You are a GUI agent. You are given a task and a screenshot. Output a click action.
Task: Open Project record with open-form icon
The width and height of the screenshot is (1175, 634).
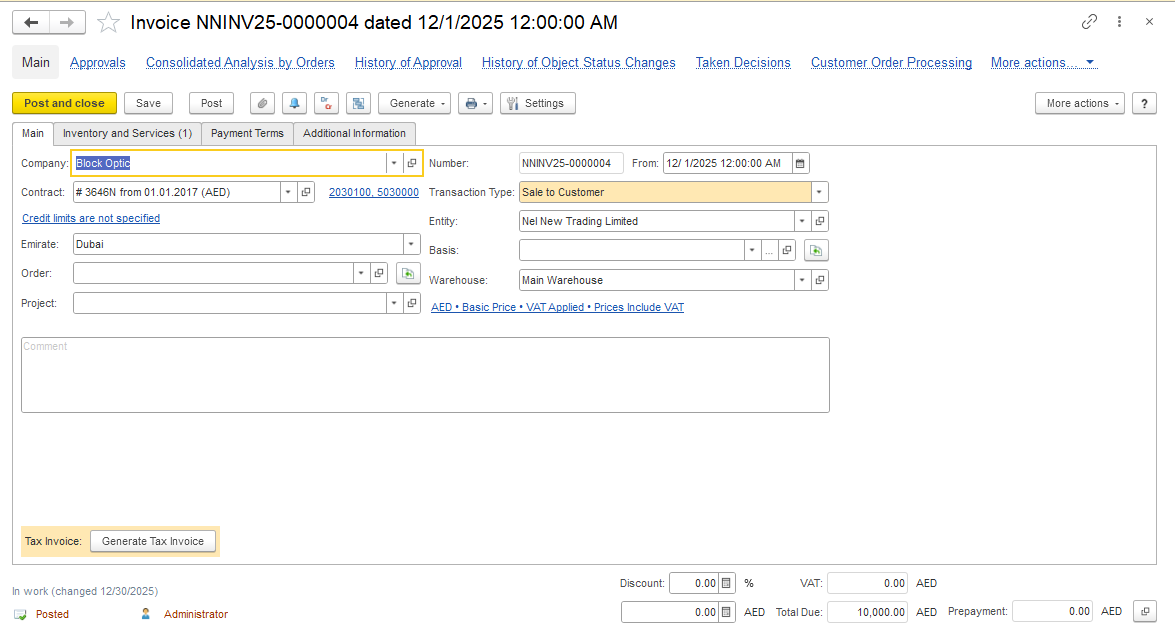click(x=411, y=304)
